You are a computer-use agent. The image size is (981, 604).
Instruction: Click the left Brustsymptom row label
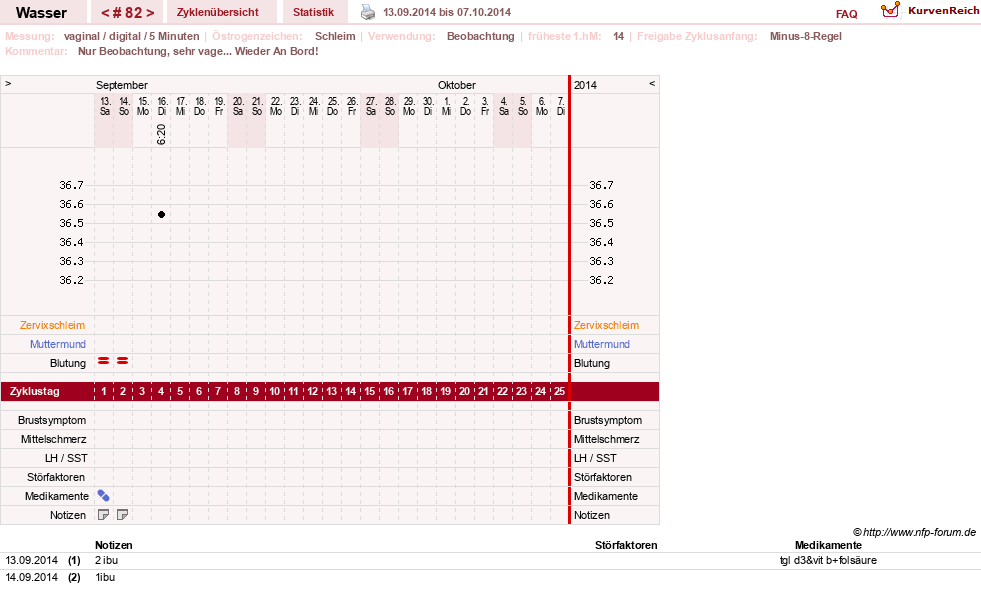coord(52,420)
